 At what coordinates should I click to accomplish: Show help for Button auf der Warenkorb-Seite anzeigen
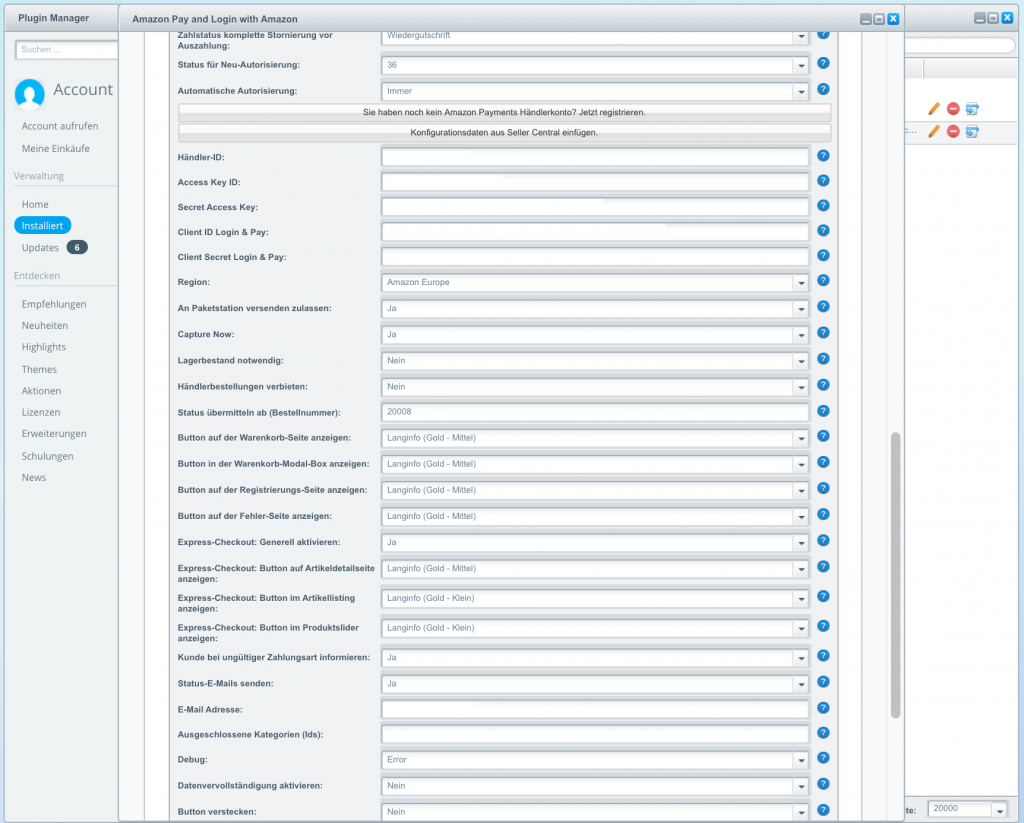tap(823, 436)
